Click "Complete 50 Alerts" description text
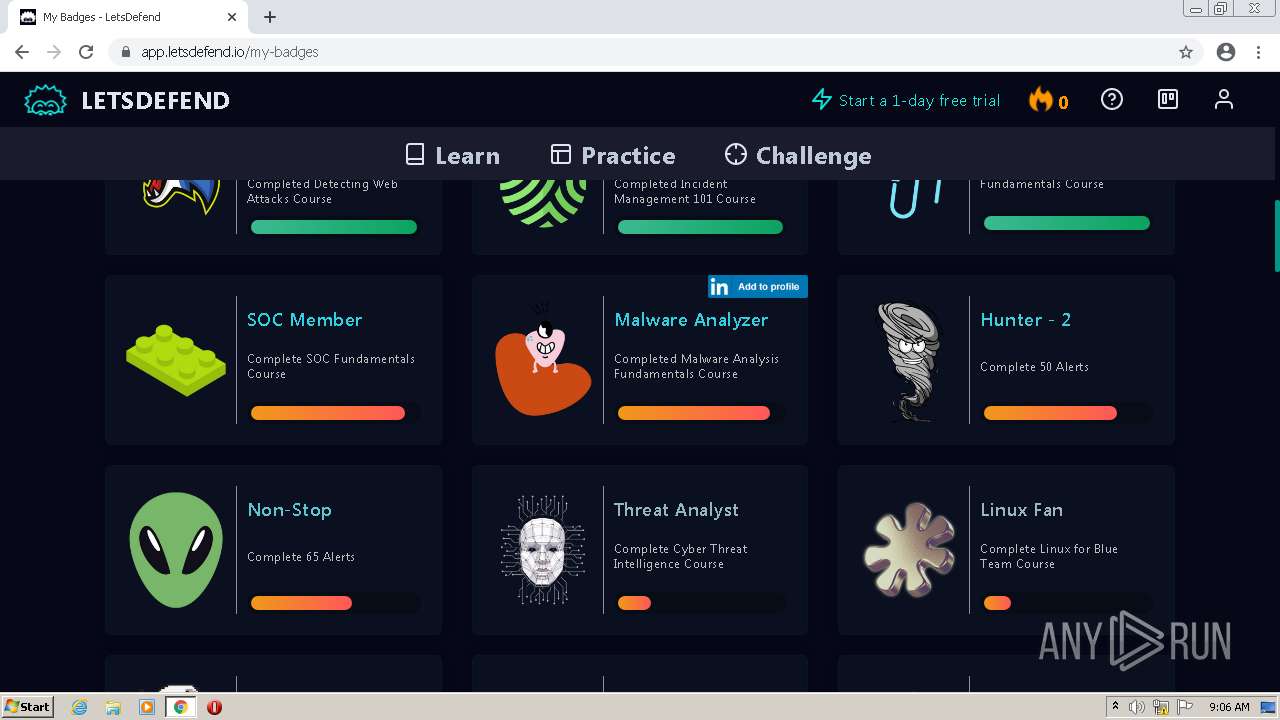 pos(1034,367)
